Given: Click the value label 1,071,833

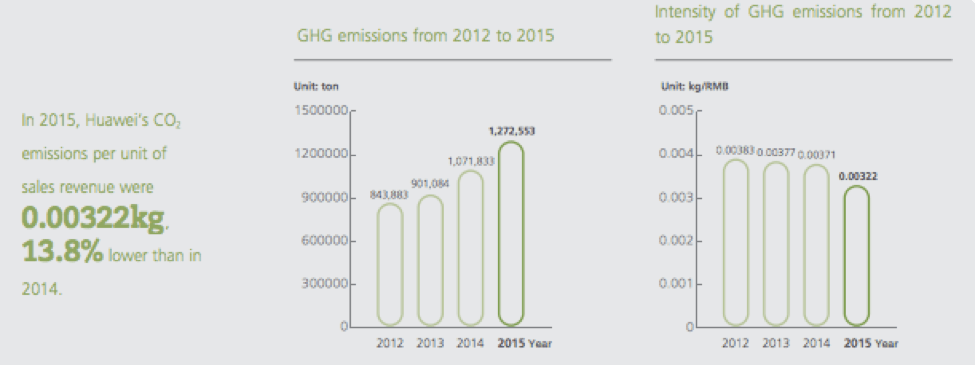Looking at the screenshot, I should coord(471,161).
